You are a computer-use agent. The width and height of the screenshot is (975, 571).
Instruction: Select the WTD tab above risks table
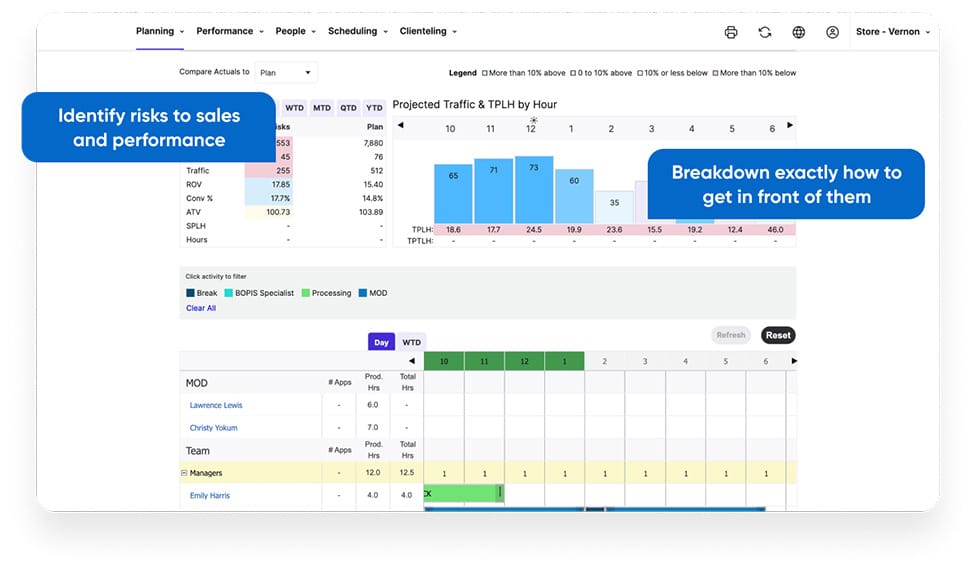click(x=294, y=108)
